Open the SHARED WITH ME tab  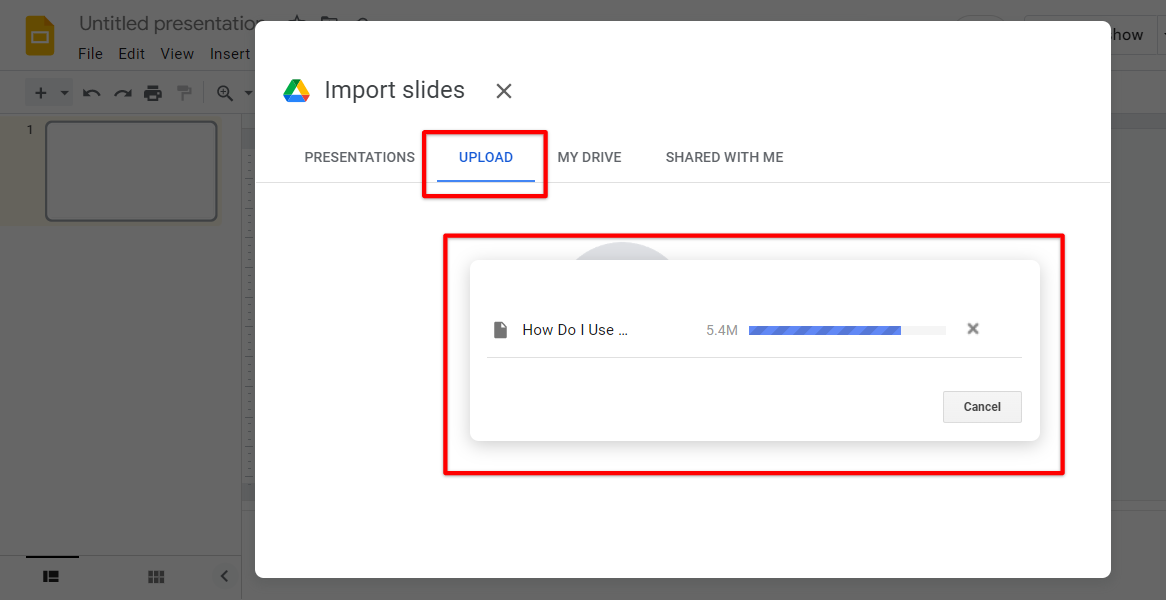tap(724, 157)
